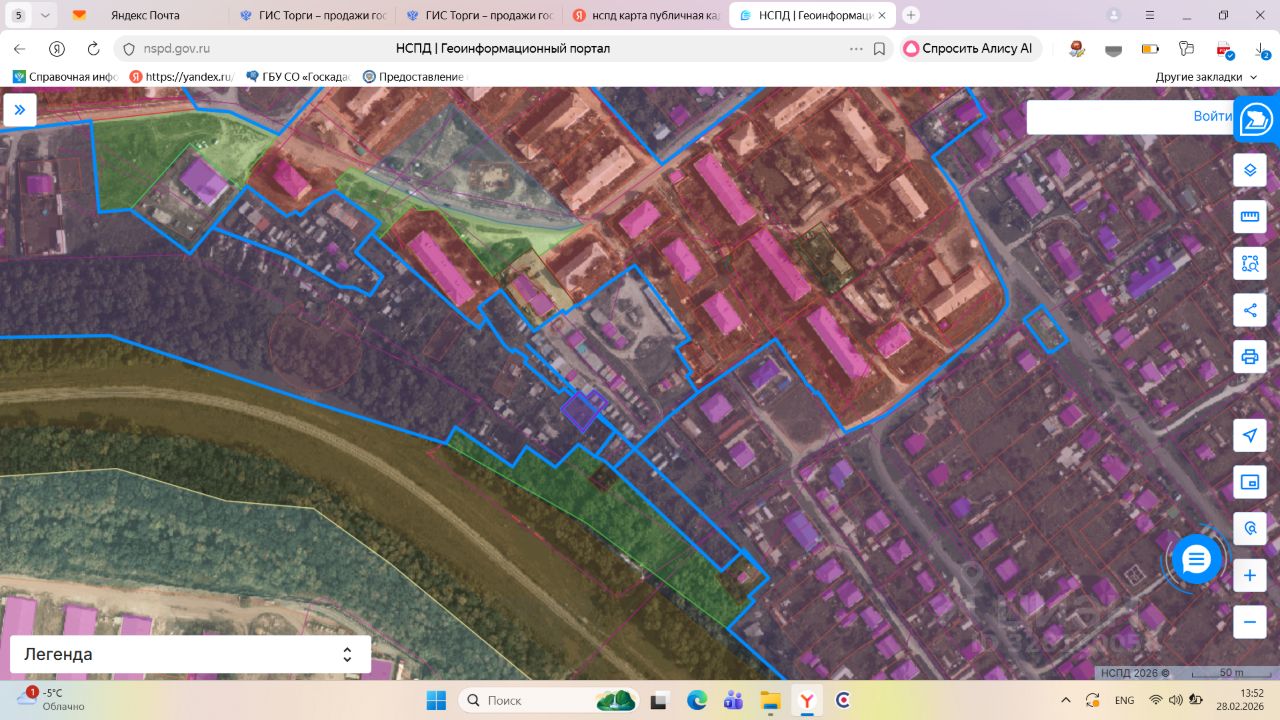Open the Справочная инфо bookmark
Screen dimensions: 1280x720
click(x=66, y=76)
